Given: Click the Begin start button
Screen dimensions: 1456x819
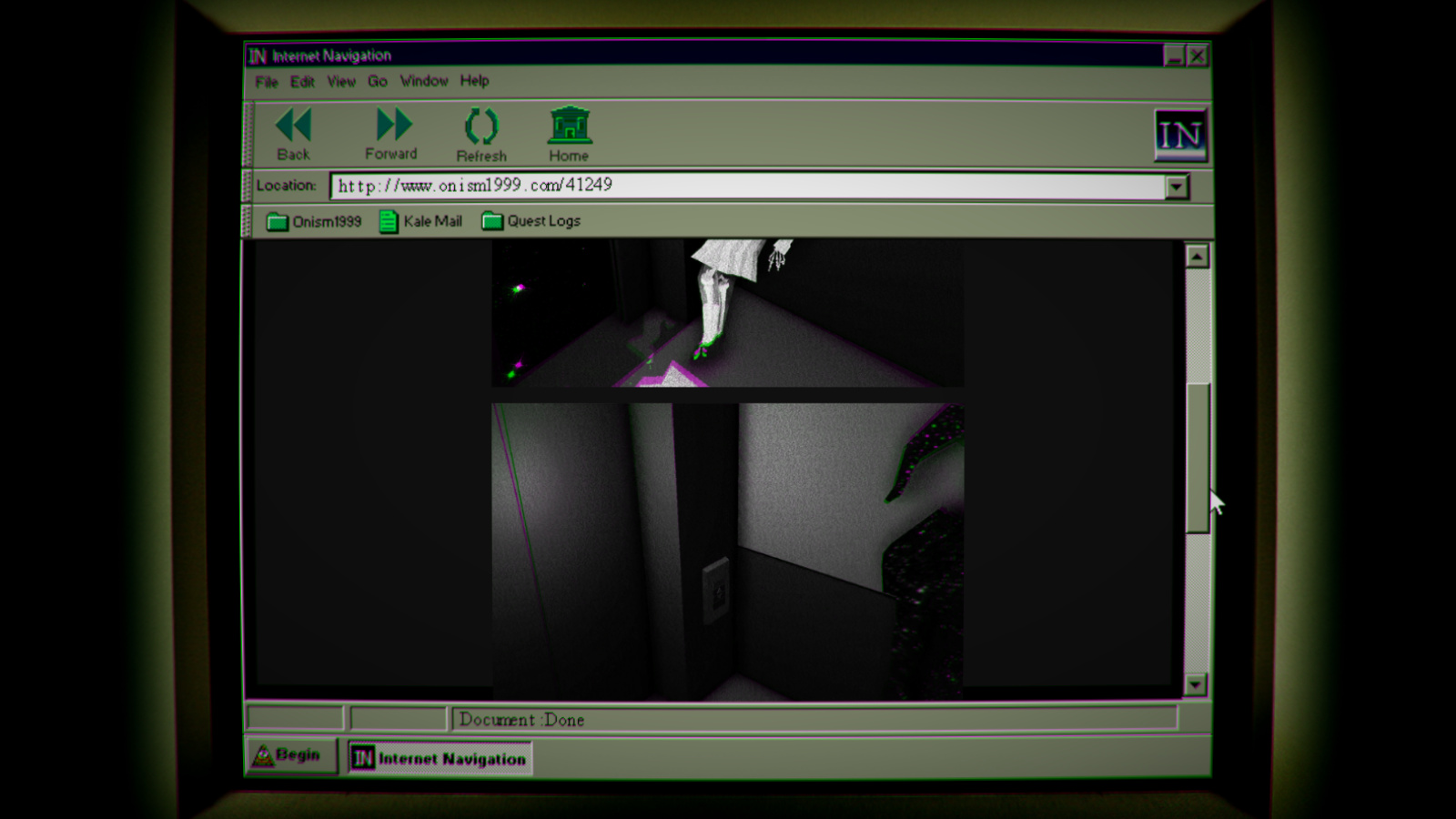Looking at the screenshot, I should click(x=288, y=755).
